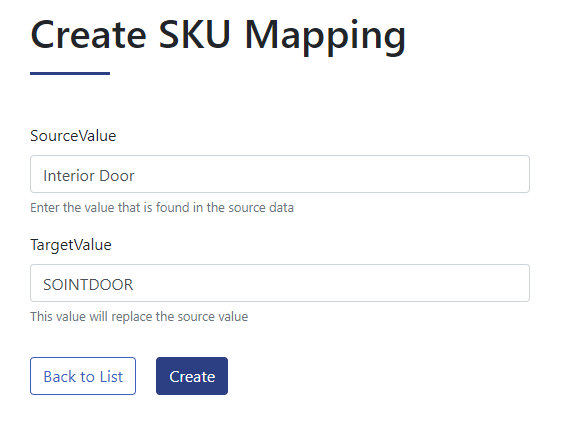Click the word 'SKU' in the title
Image resolution: width=569 pixels, height=434 pixels.
click(x=195, y=34)
